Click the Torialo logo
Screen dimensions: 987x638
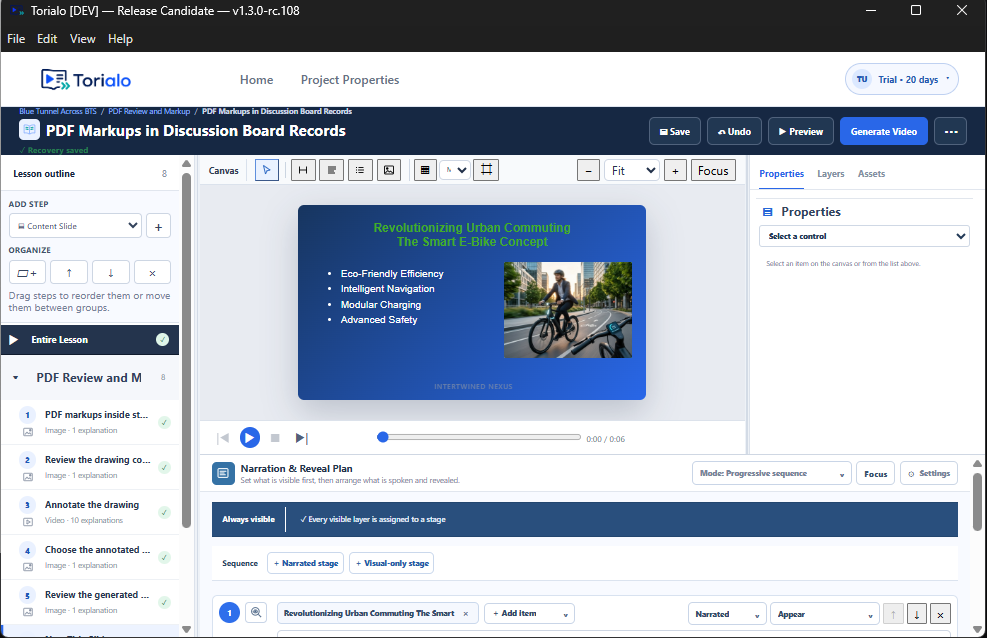click(x=86, y=80)
